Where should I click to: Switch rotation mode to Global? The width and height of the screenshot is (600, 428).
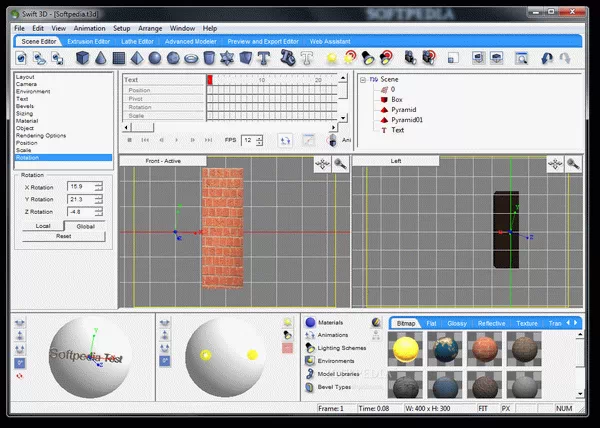coord(85,226)
